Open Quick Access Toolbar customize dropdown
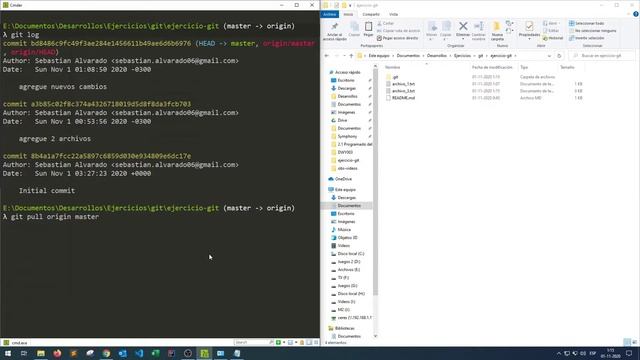 350,5
